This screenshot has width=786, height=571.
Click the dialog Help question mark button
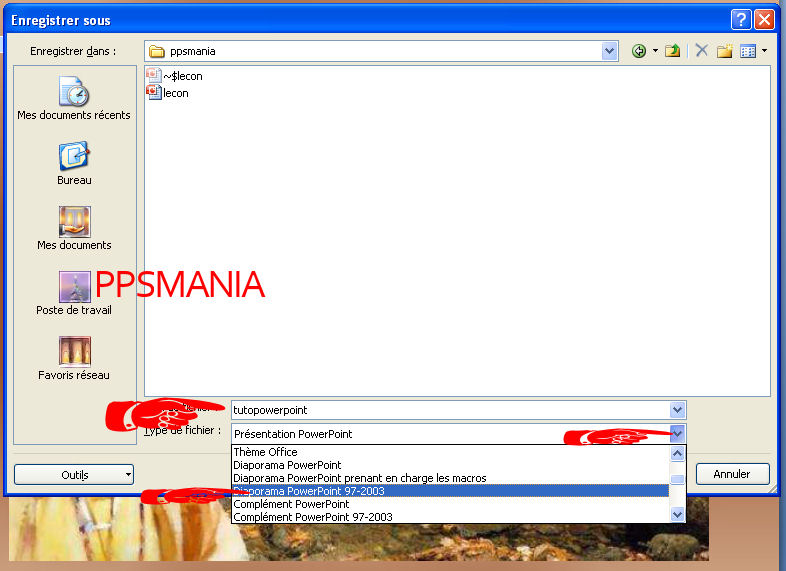[740, 19]
